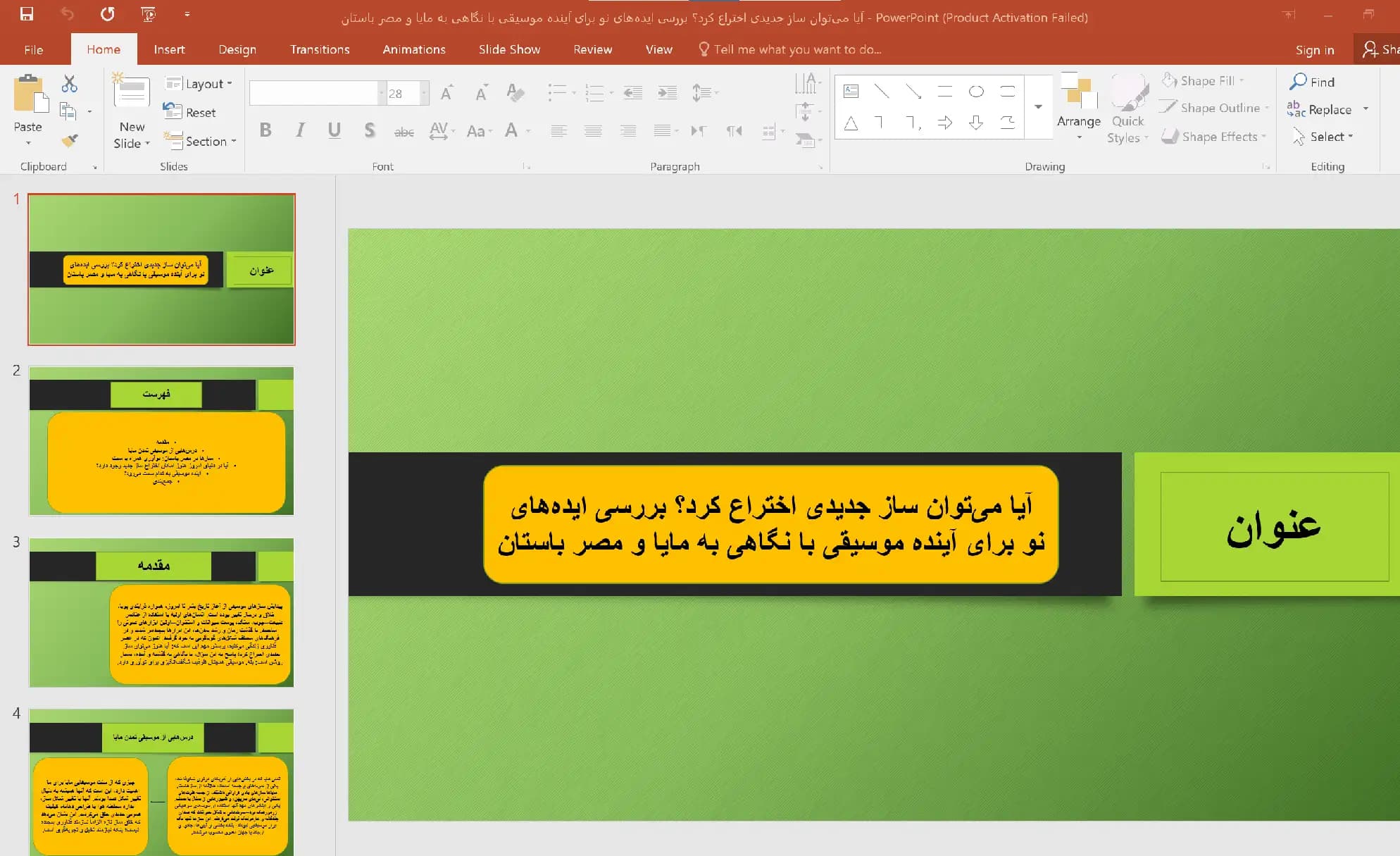Toggle center text alignment

(x=593, y=131)
